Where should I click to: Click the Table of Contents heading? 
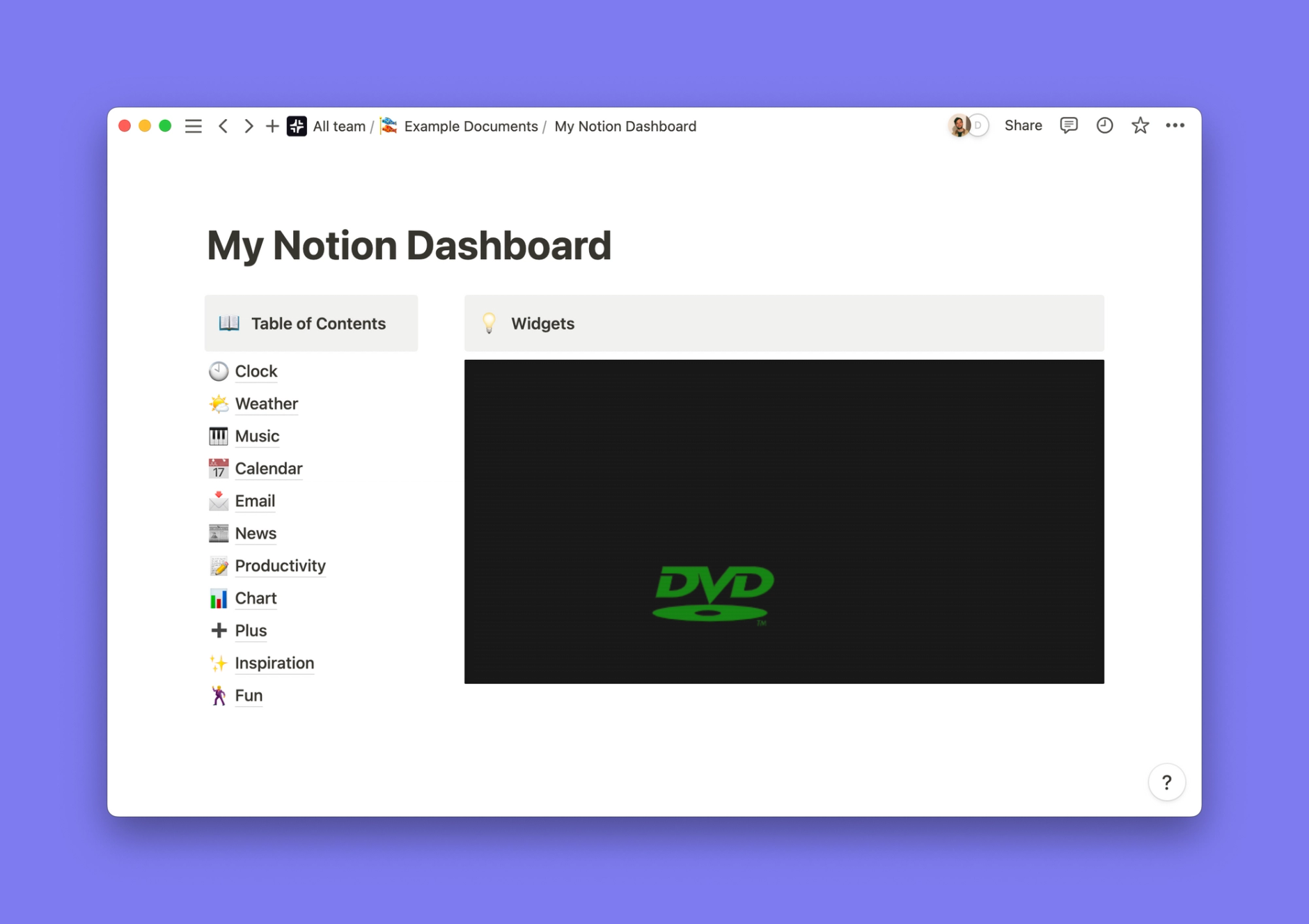point(318,323)
